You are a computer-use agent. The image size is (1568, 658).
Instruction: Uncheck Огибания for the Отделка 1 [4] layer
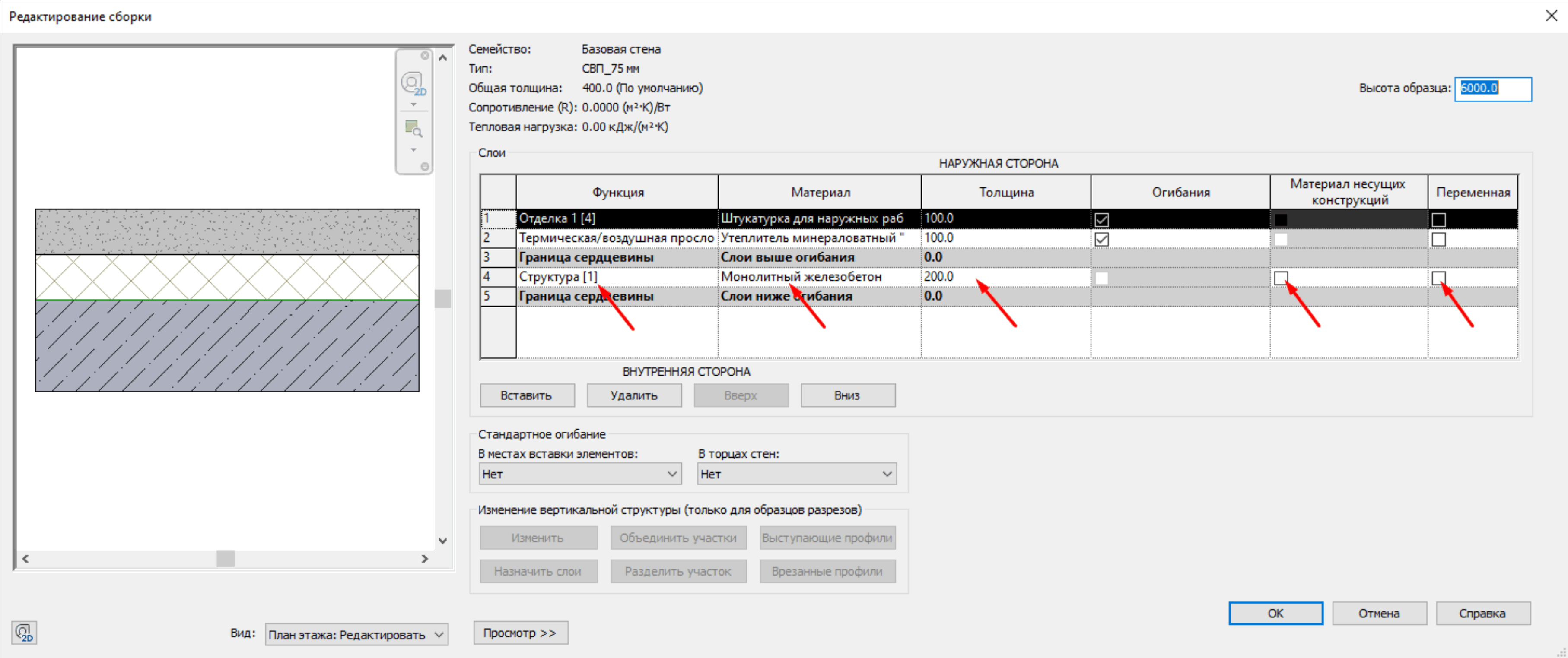(x=1101, y=219)
